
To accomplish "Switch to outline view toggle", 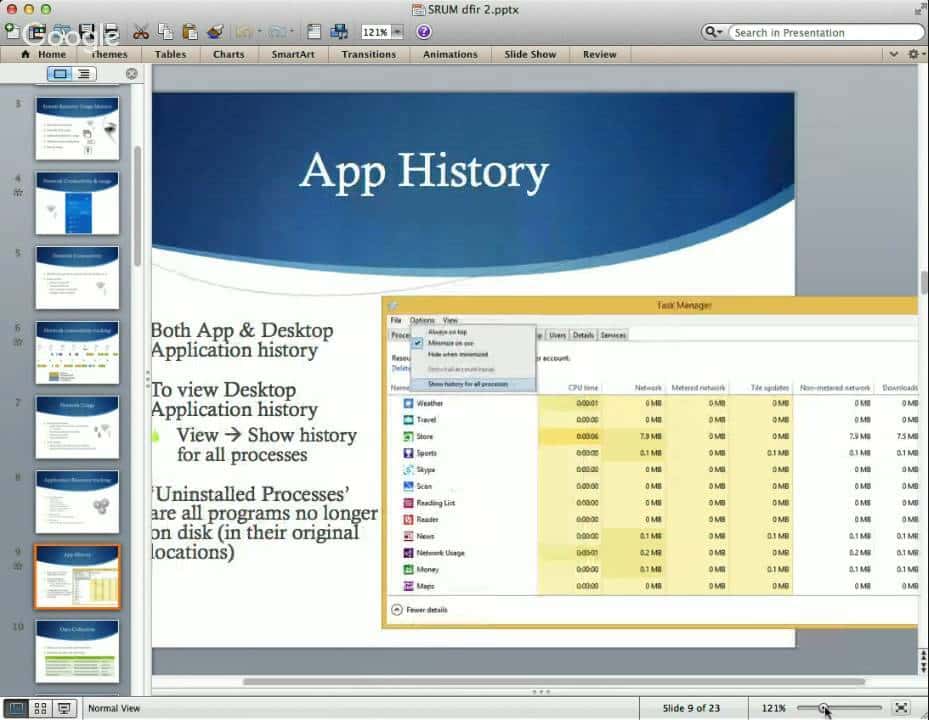I will pos(84,74).
